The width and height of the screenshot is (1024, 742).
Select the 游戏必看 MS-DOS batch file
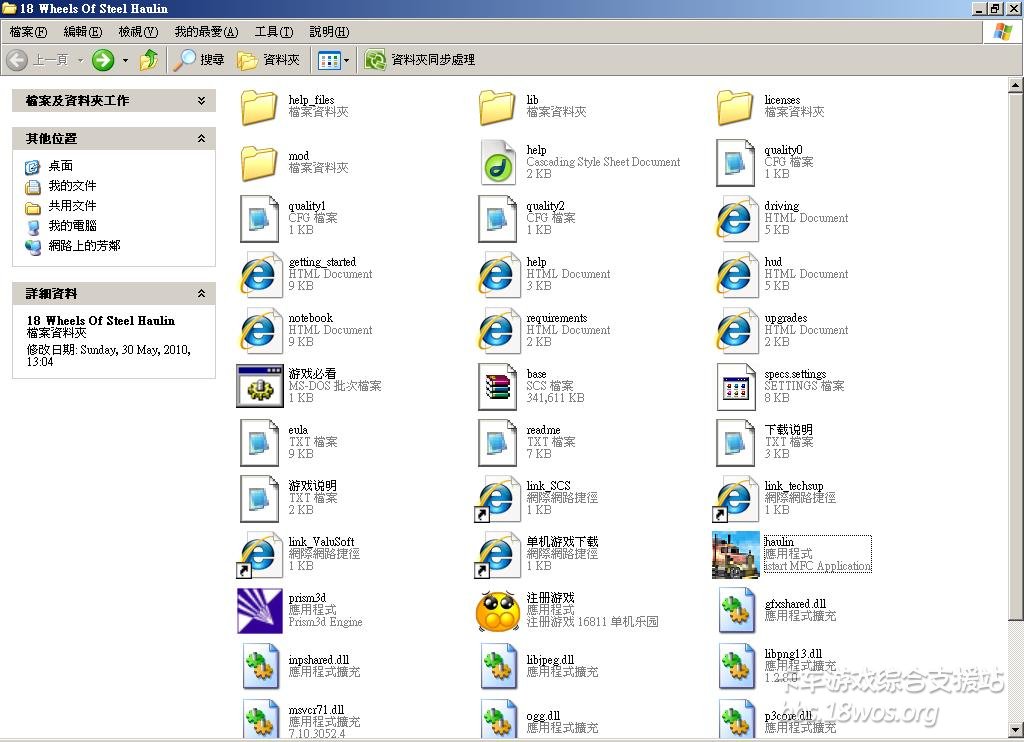pyautogui.click(x=259, y=386)
